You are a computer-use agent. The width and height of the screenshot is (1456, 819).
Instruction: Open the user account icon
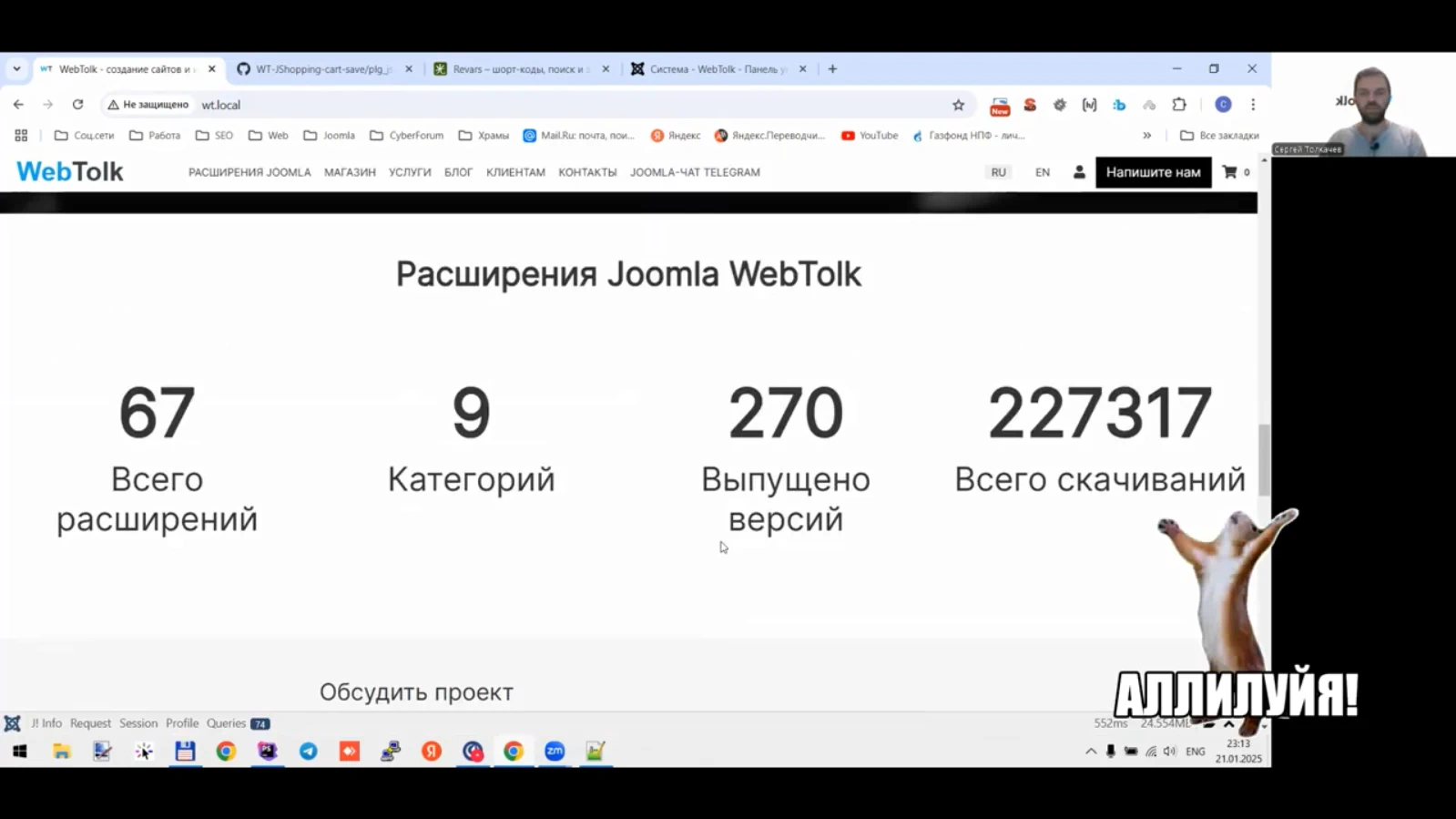pyautogui.click(x=1079, y=172)
